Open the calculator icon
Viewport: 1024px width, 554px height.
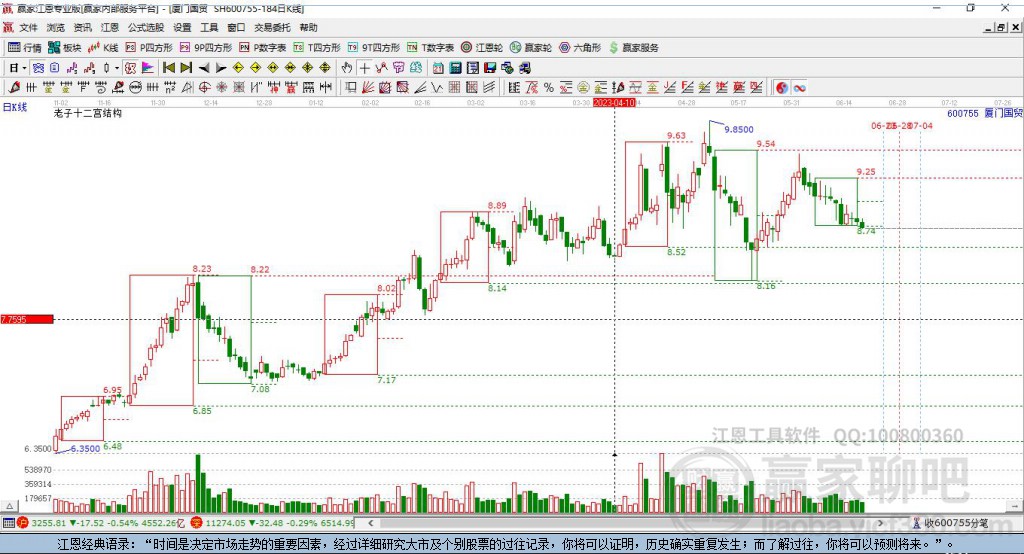click(455, 68)
